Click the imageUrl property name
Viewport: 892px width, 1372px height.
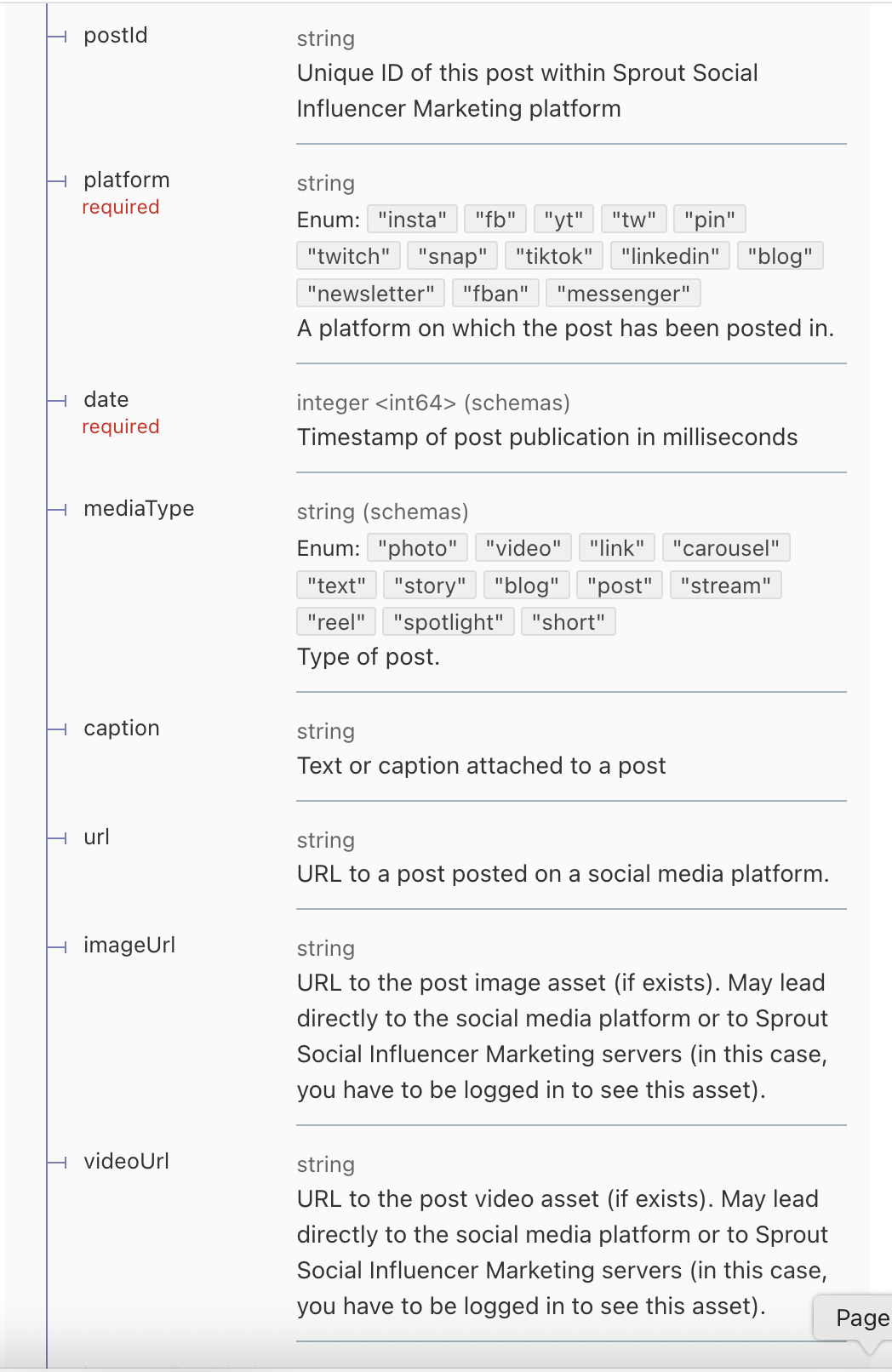(x=129, y=946)
